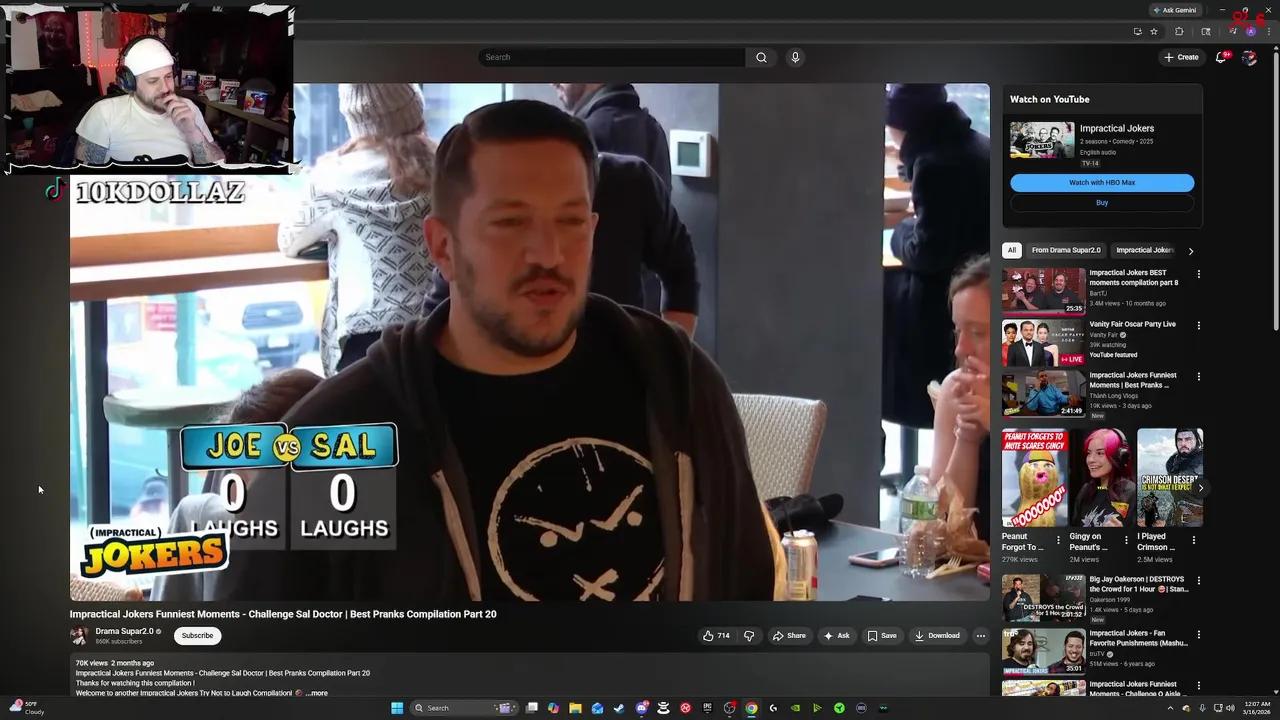1280x720 pixels.
Task: Click the YouTube search input field
Action: point(610,57)
